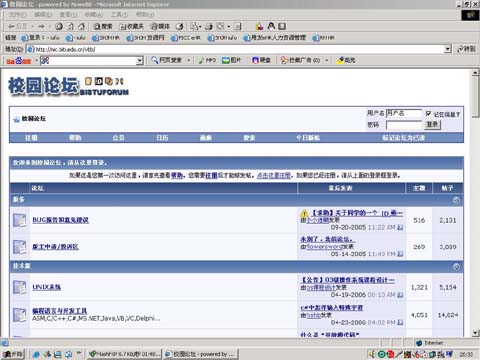Expand the Baidu search box dropdown
480x360 pixels.
pos(140,60)
